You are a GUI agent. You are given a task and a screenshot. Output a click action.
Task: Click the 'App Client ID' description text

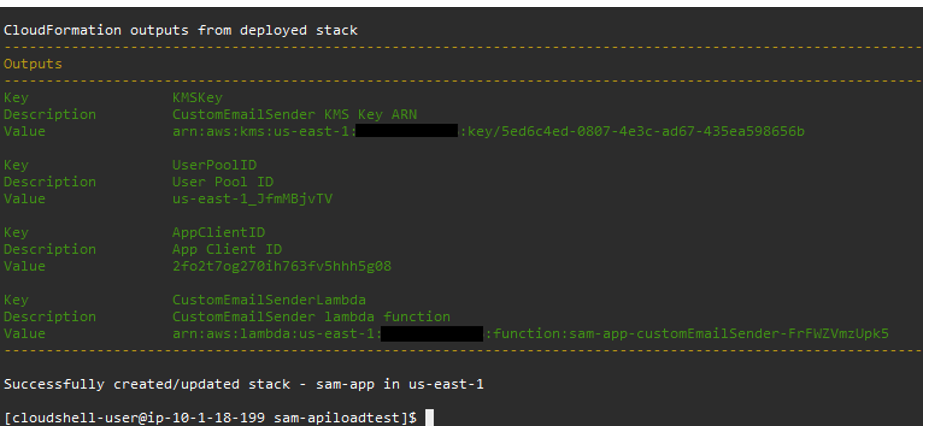pos(227,249)
